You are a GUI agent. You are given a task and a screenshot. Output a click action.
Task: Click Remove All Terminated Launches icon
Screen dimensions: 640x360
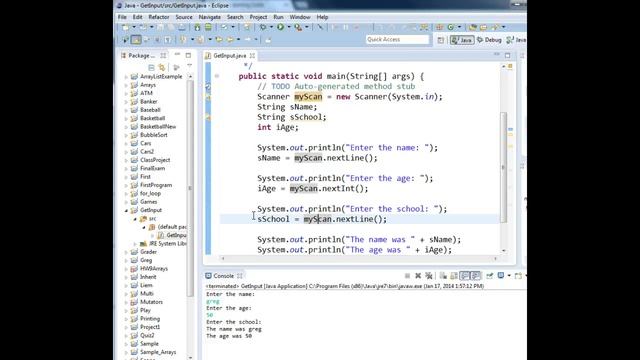tap(429, 276)
